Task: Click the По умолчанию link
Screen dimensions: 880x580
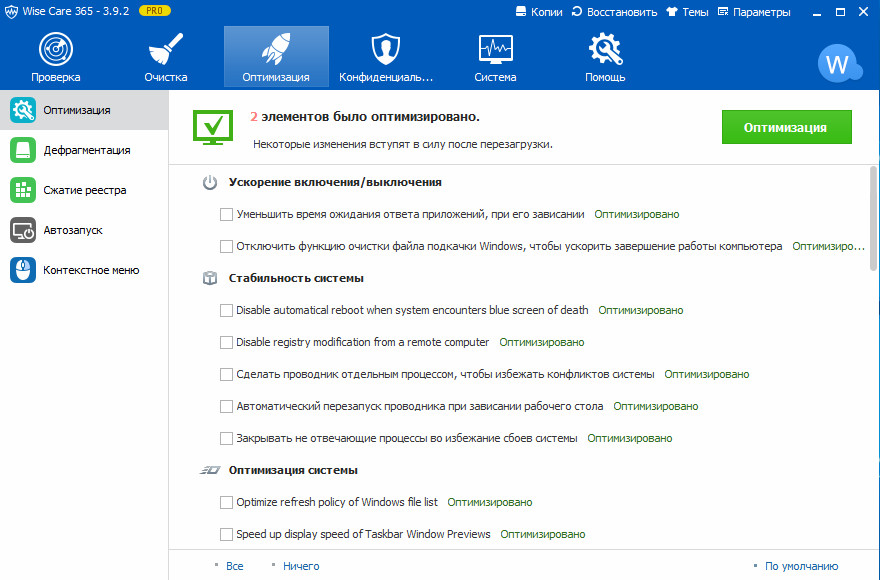Action: tap(801, 566)
